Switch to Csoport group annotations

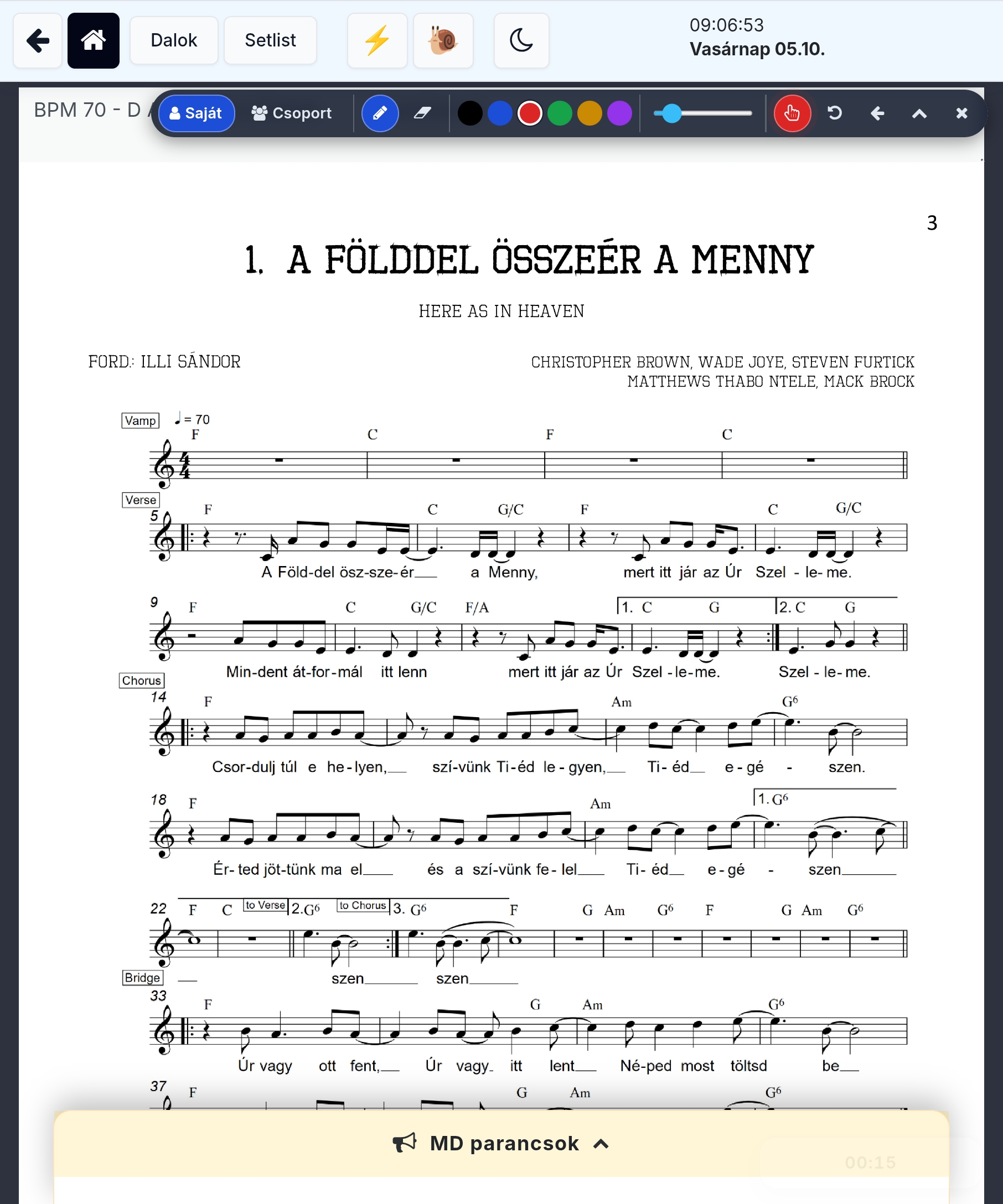coord(291,113)
